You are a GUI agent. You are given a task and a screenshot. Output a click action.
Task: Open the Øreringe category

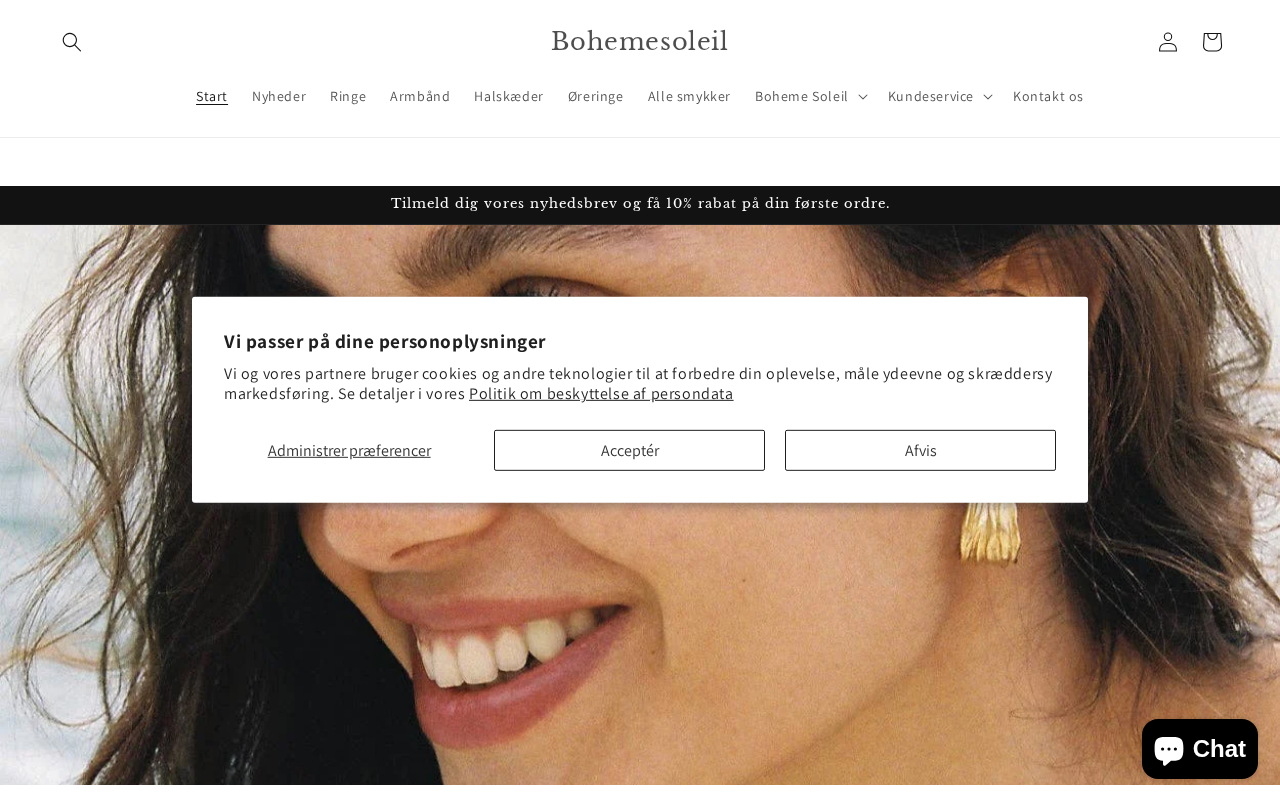pos(596,96)
